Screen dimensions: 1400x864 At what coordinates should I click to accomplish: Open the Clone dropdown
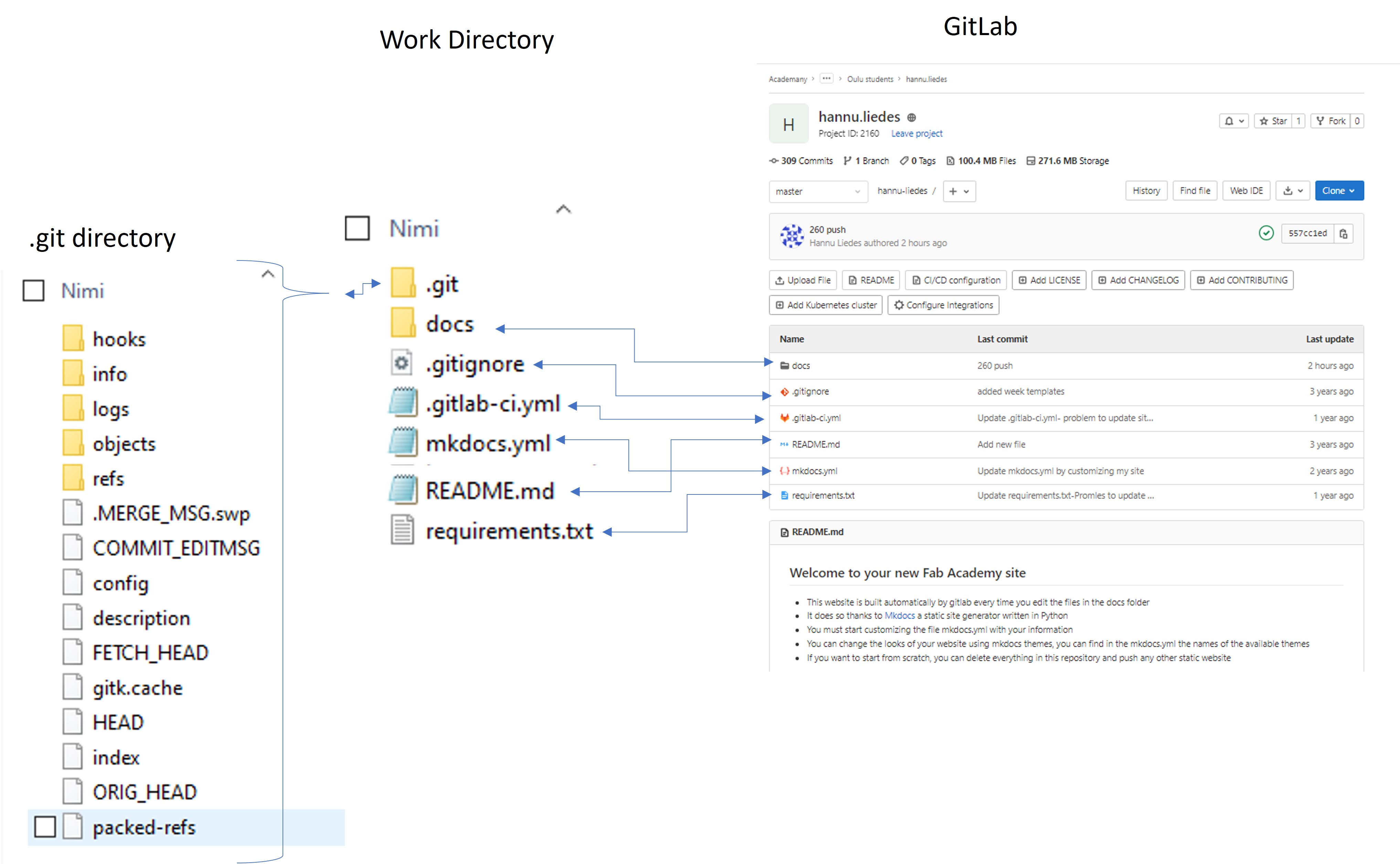tap(1339, 191)
